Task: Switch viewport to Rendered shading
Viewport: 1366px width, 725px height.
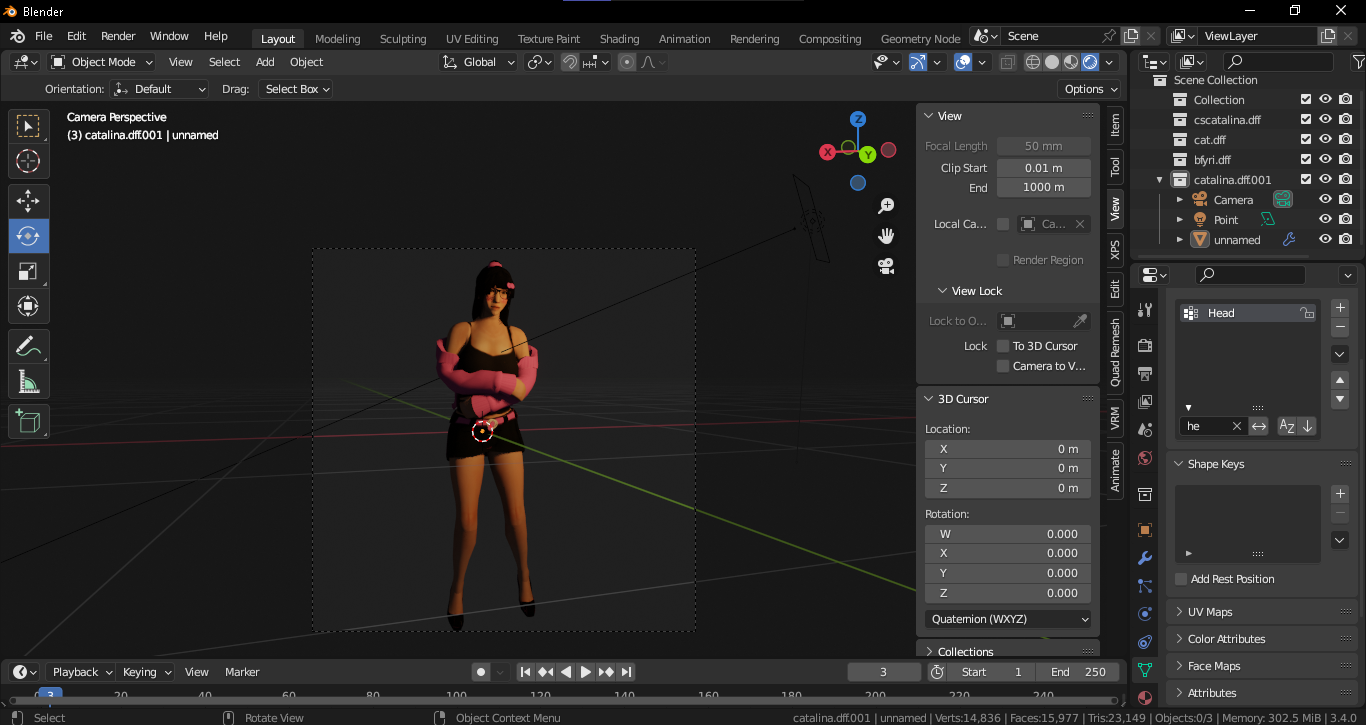Action: pos(1090,62)
